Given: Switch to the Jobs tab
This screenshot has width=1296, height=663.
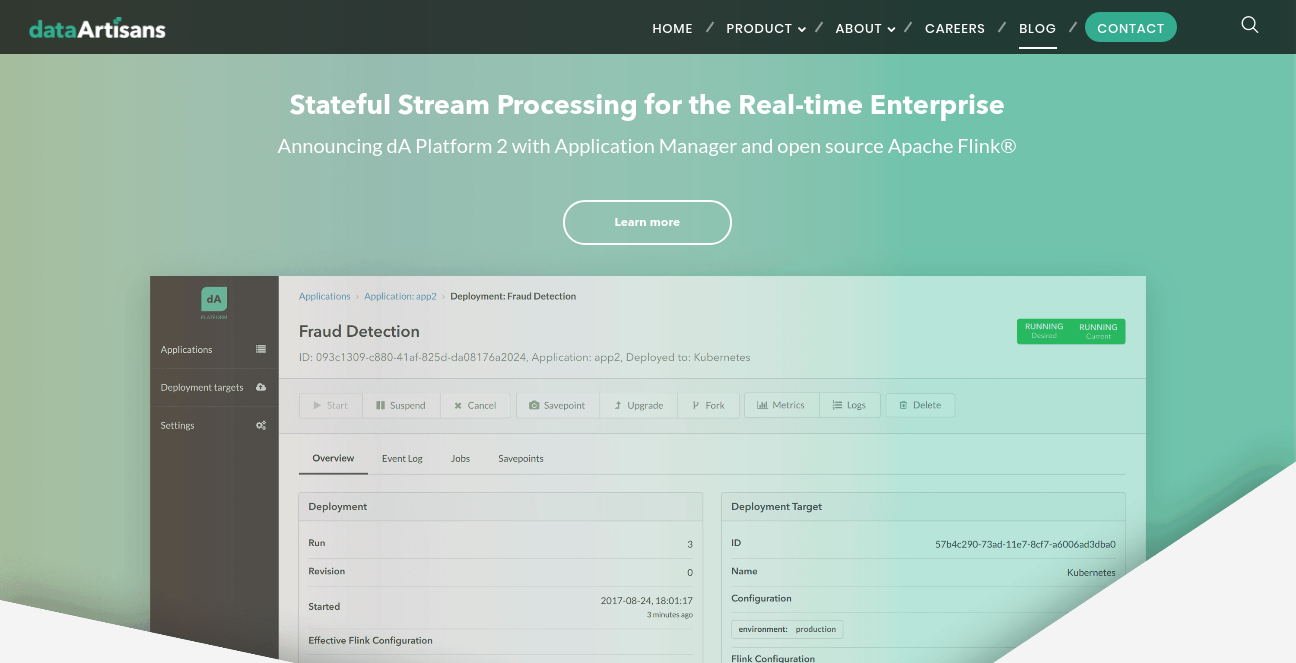Looking at the screenshot, I should coord(460,458).
